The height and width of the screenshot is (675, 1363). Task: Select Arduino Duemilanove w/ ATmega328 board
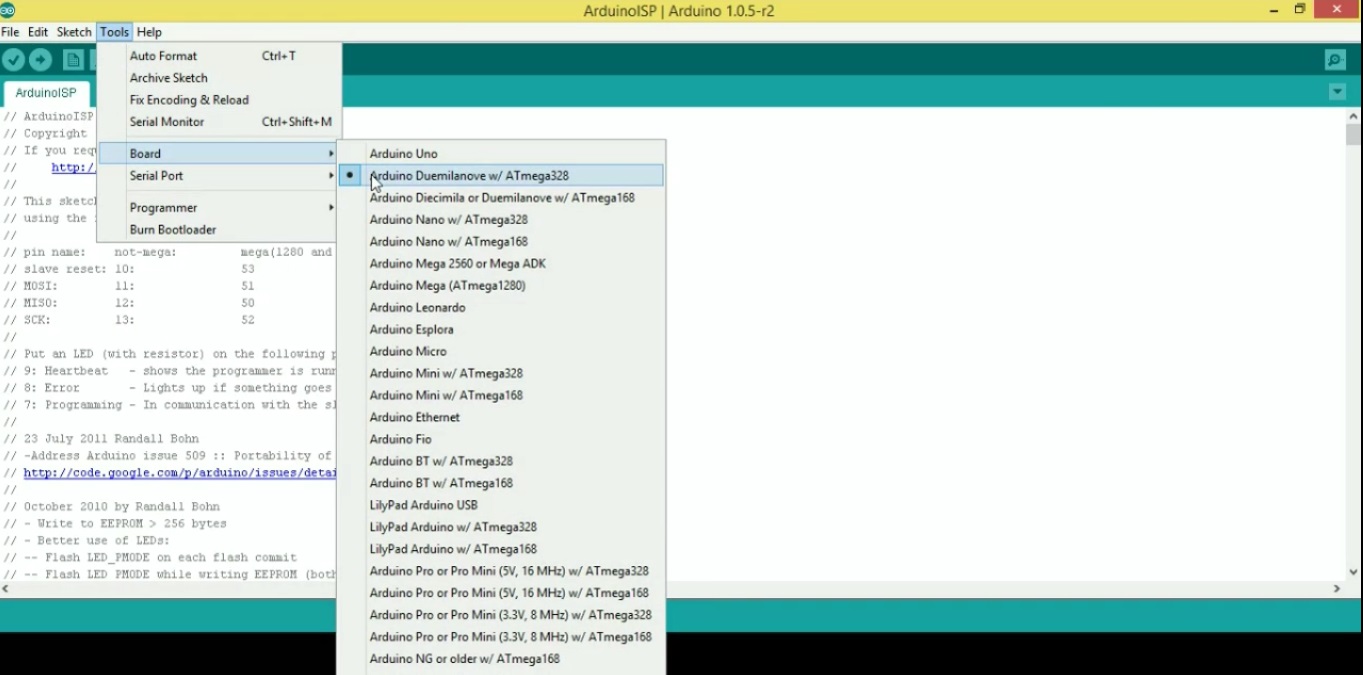point(501,176)
